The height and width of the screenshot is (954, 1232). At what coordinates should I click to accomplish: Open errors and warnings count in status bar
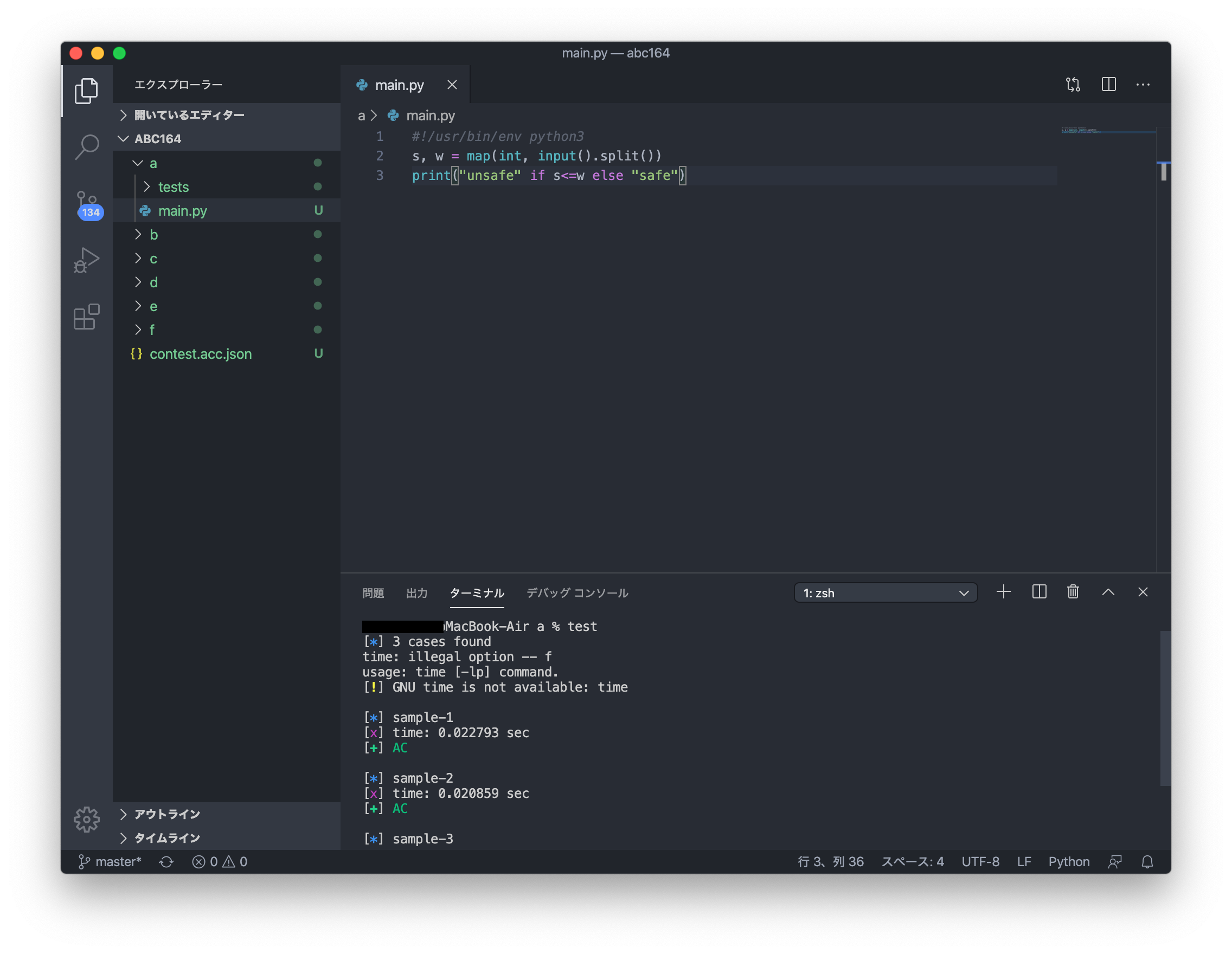[220, 861]
